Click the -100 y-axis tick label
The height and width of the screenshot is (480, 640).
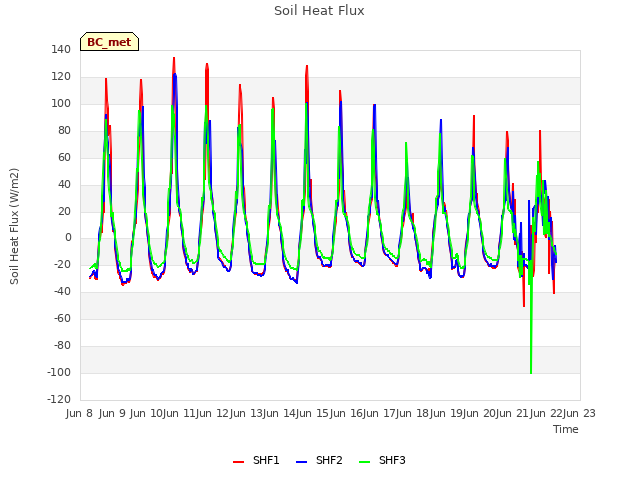pyautogui.click(x=59, y=373)
